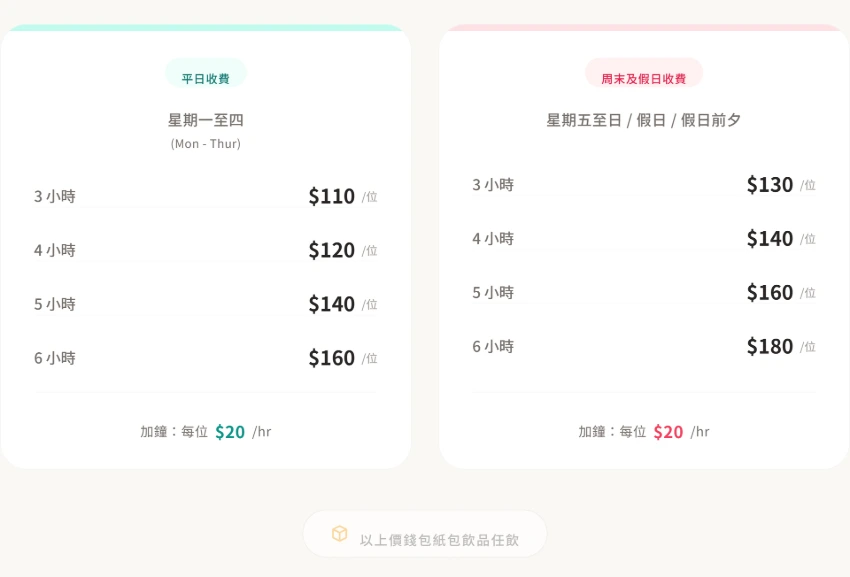Screen dimensions: 850x577
Task: Click the weekend 5 小時 $160 price
Action: pyautogui.click(x=769, y=293)
